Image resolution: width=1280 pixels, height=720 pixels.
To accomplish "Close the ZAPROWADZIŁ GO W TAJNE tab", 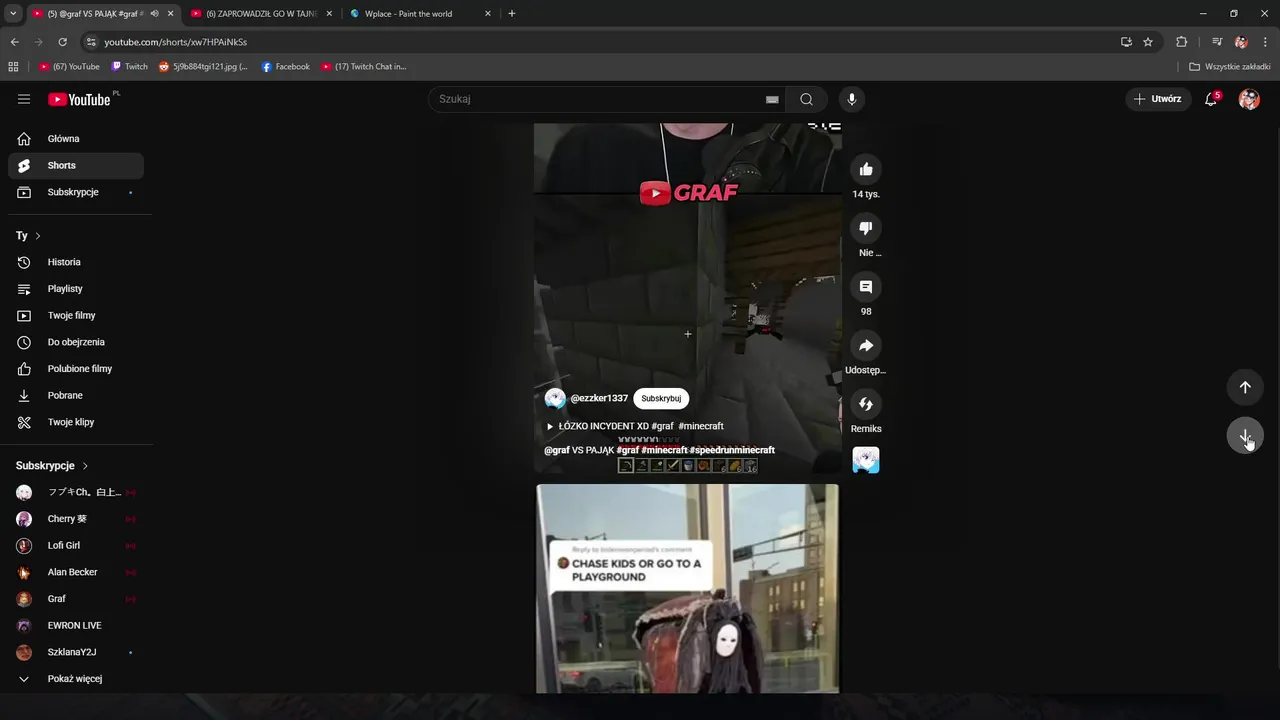I will pyautogui.click(x=329, y=14).
